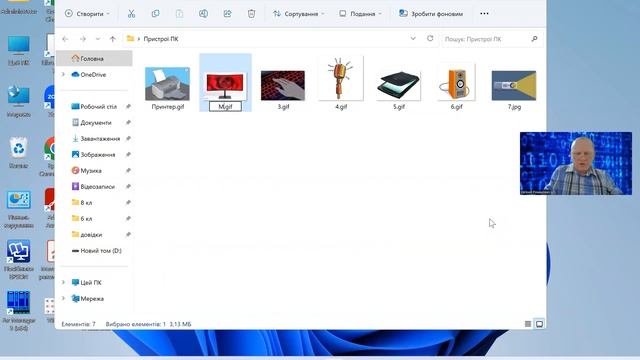Click Пристрої ПК in address bar

161,39
